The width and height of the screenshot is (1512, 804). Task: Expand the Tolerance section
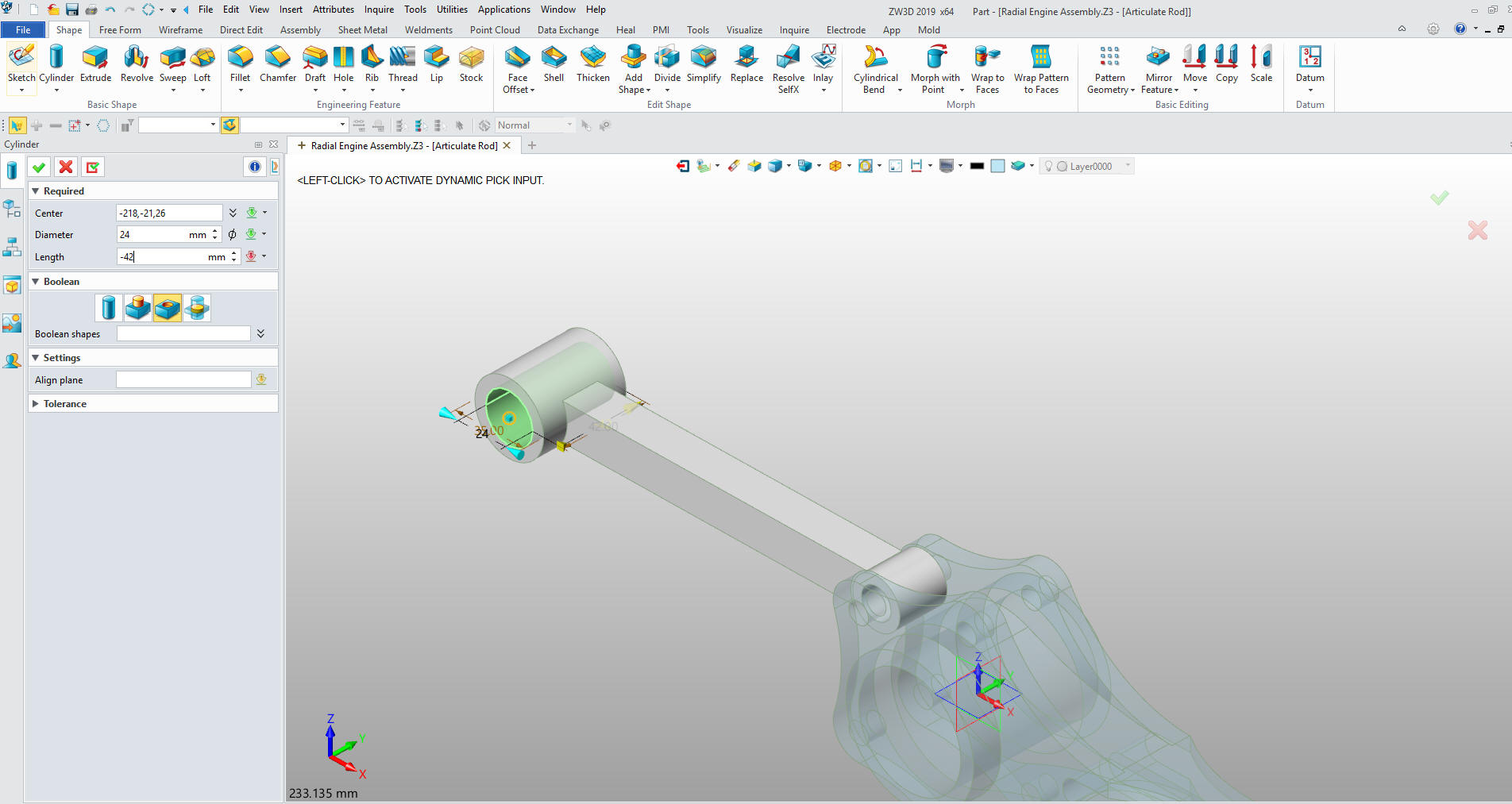click(x=36, y=404)
